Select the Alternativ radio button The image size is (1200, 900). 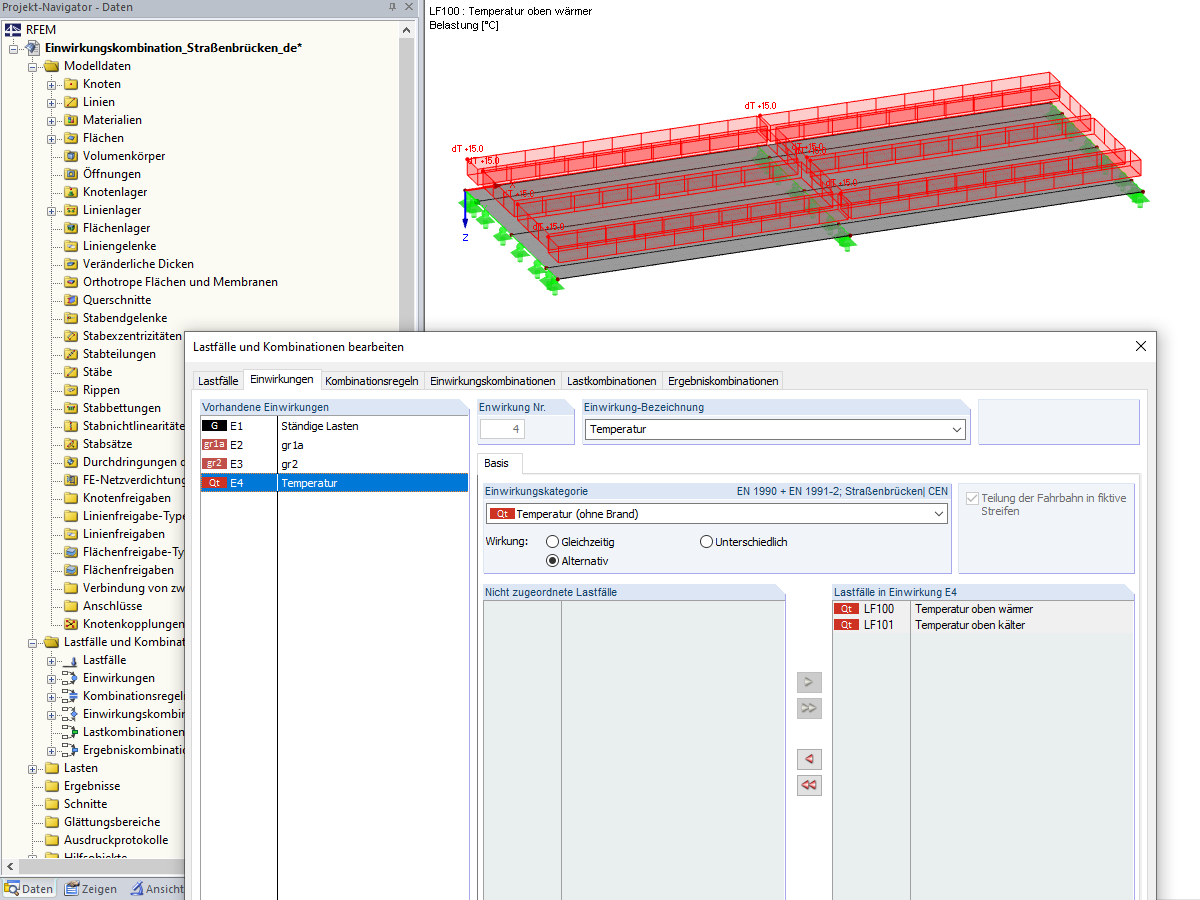tap(552, 561)
